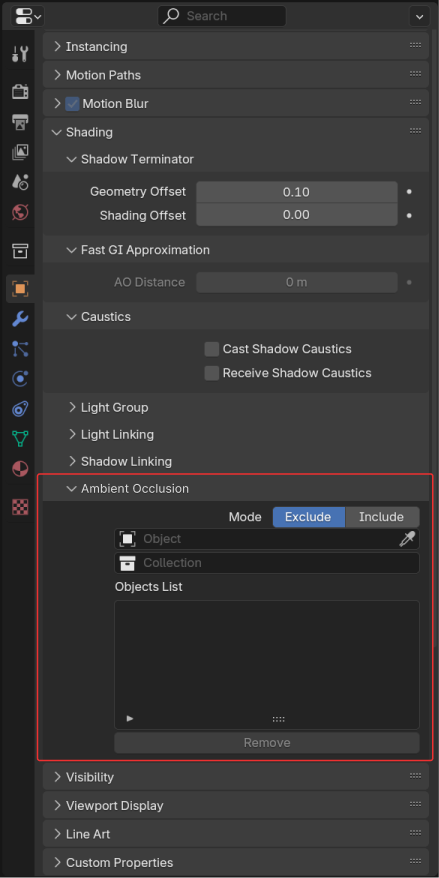
Task: Open the Output properties tab
Action: 20,122
